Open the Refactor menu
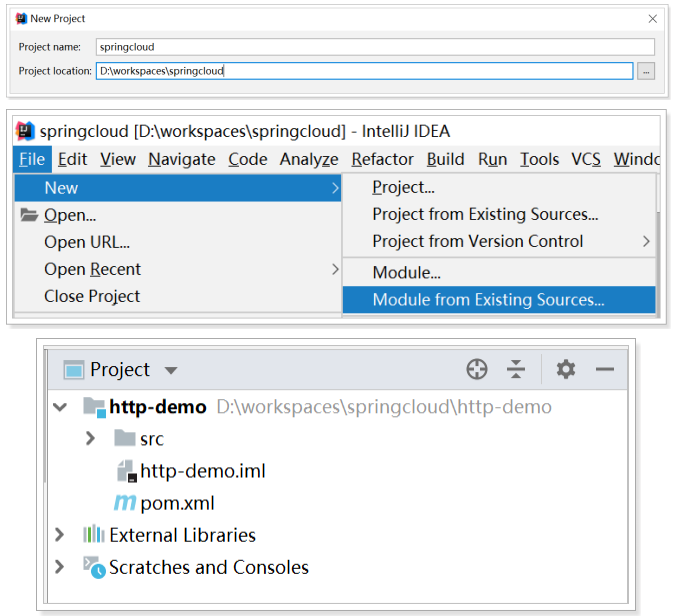Image resolution: width=678 pixels, height=616 pixels. tap(382, 160)
